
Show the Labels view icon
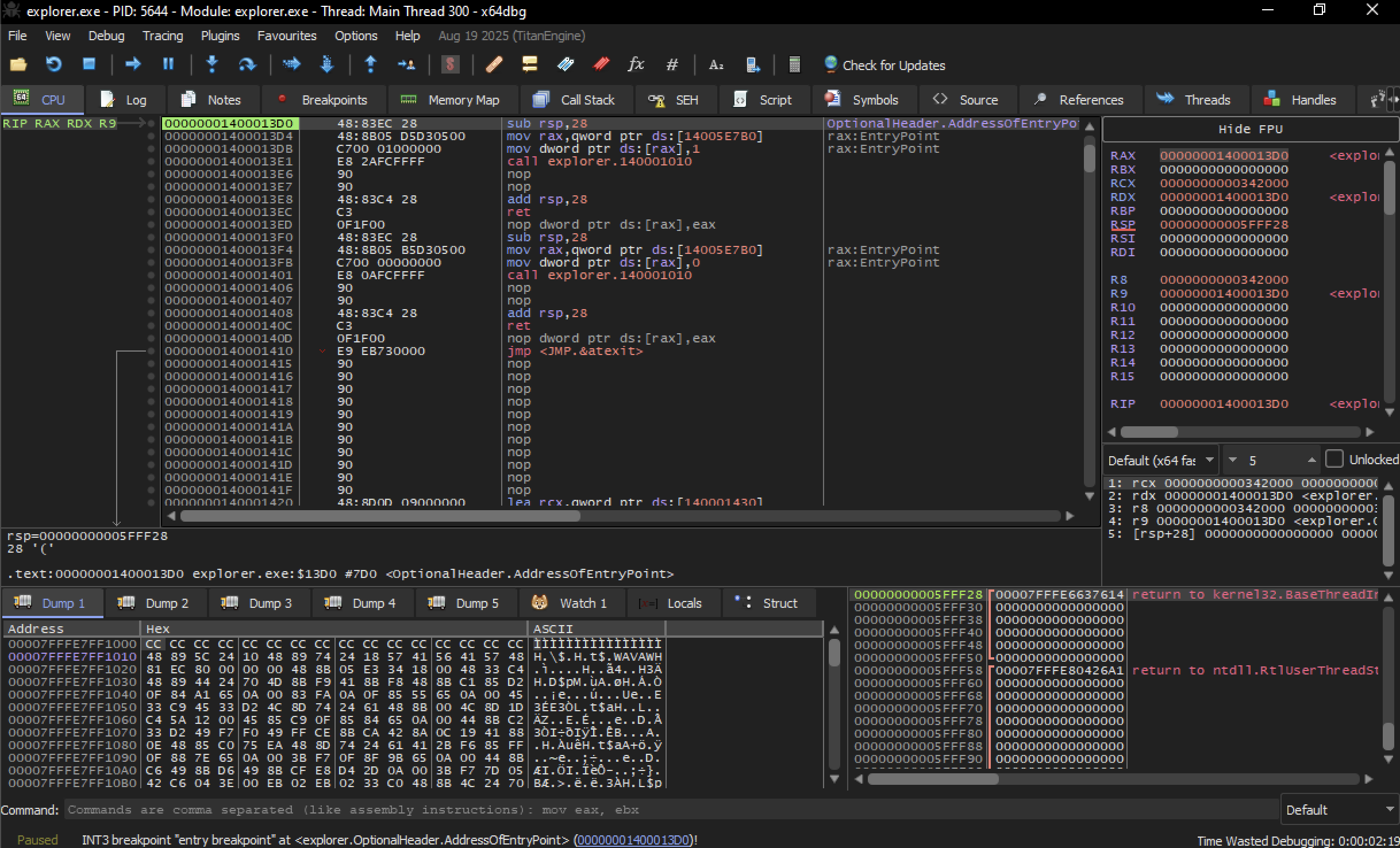[x=565, y=64]
